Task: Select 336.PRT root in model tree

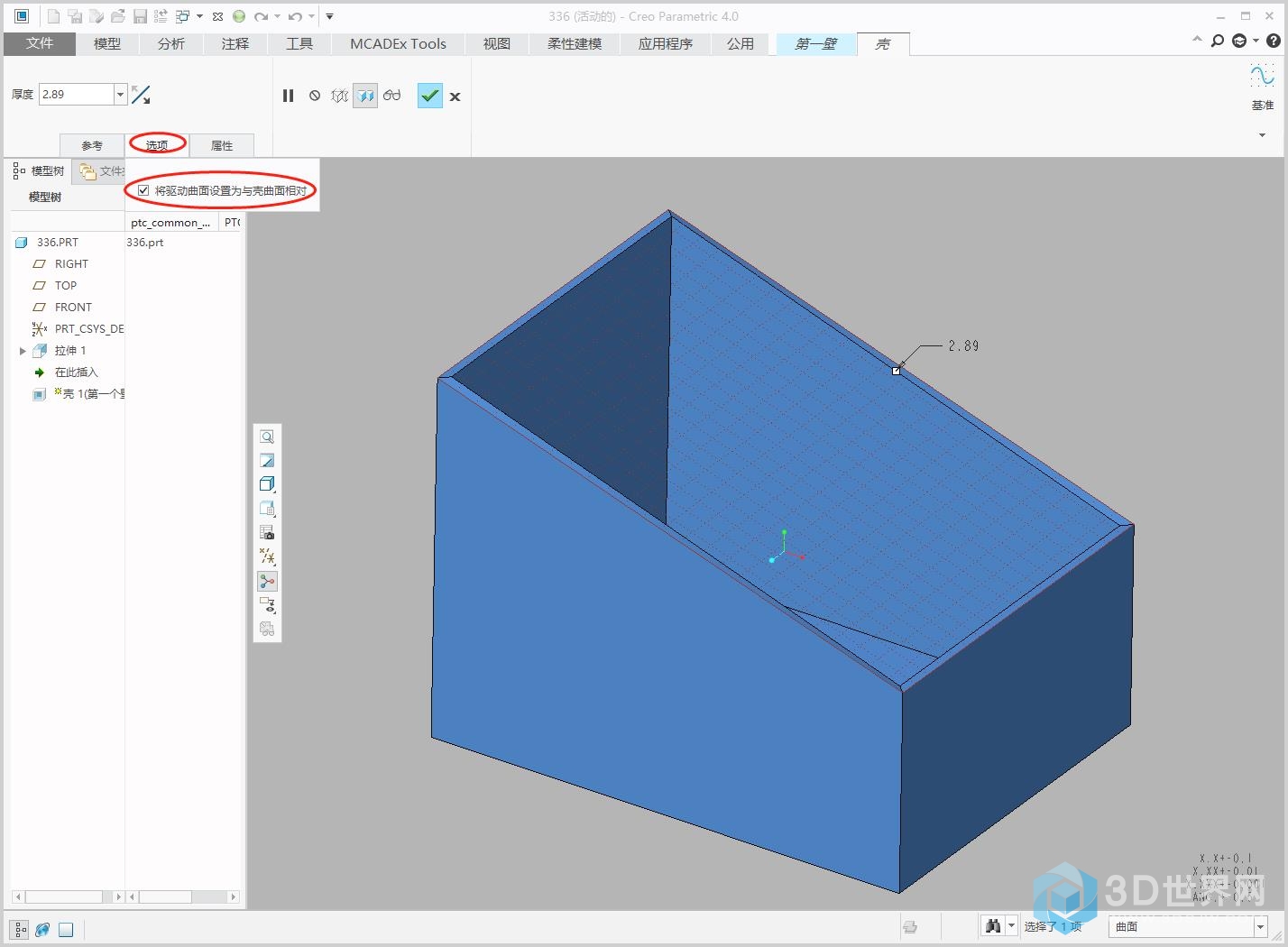Action: [58, 243]
